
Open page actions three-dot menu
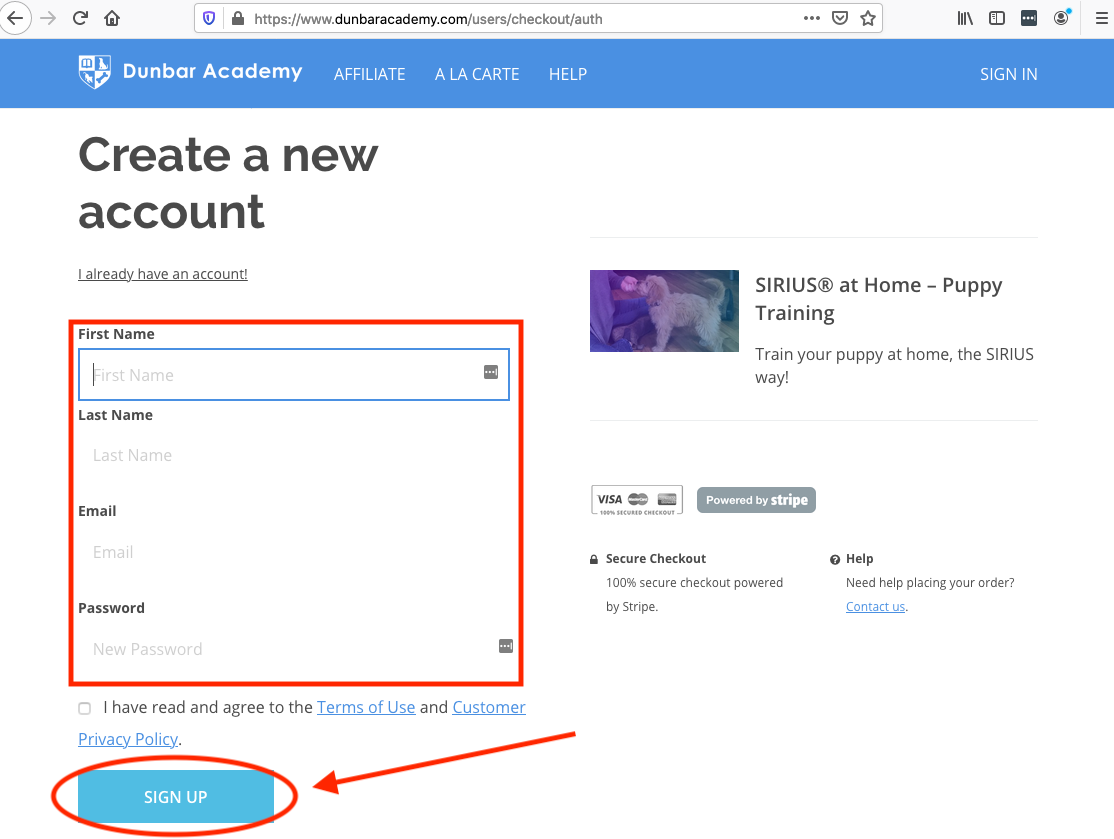[811, 18]
